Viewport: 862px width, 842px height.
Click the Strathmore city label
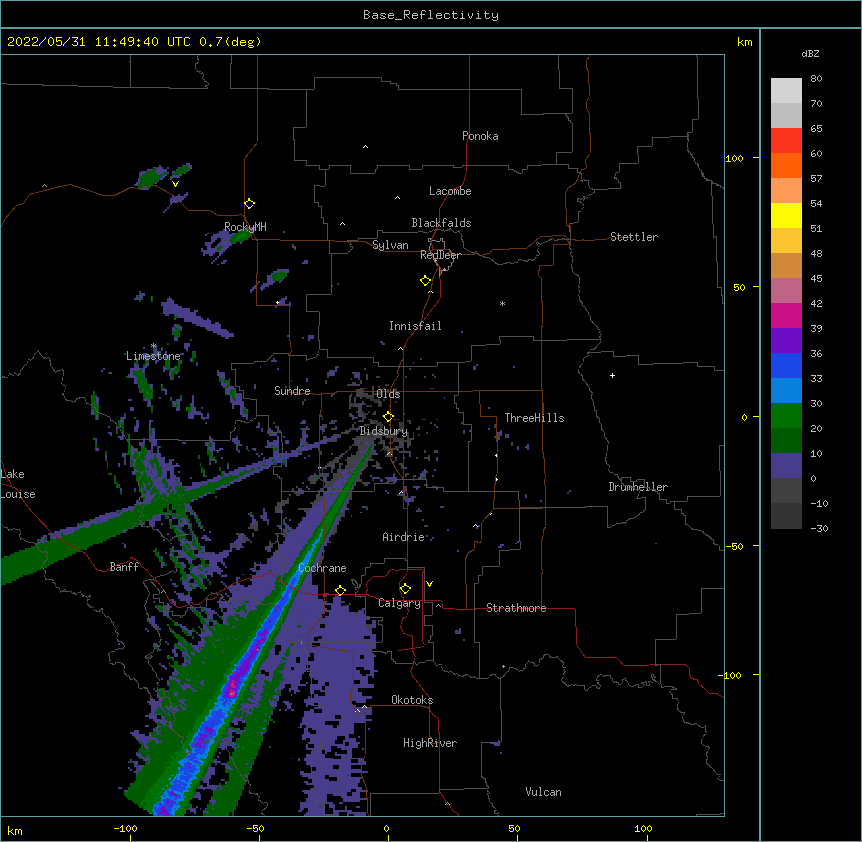516,608
